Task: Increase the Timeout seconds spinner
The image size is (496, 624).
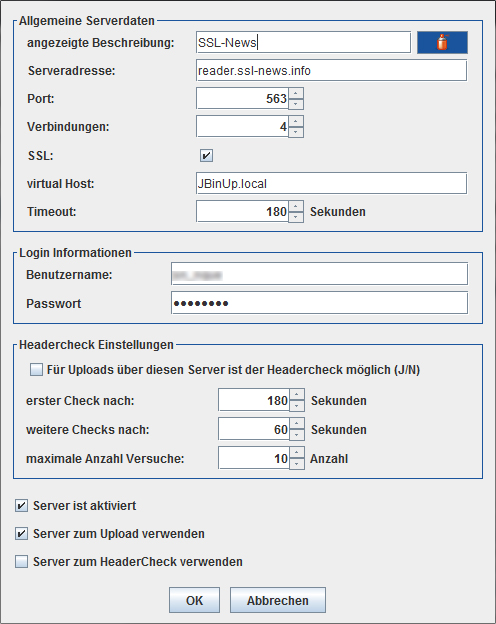Action: pyautogui.click(x=296, y=206)
